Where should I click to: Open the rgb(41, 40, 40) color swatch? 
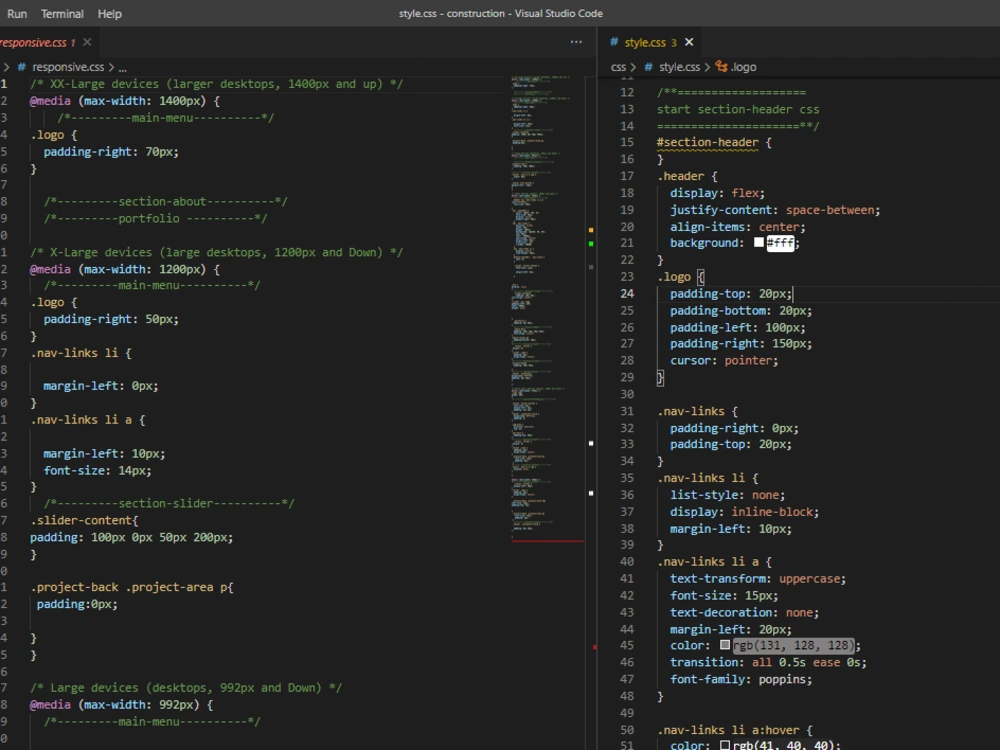[725, 745]
